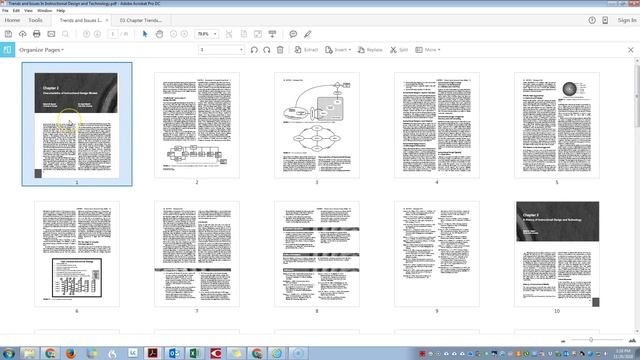Go to the next page arrow
This screenshot has width=640, height=360.
(97, 34)
